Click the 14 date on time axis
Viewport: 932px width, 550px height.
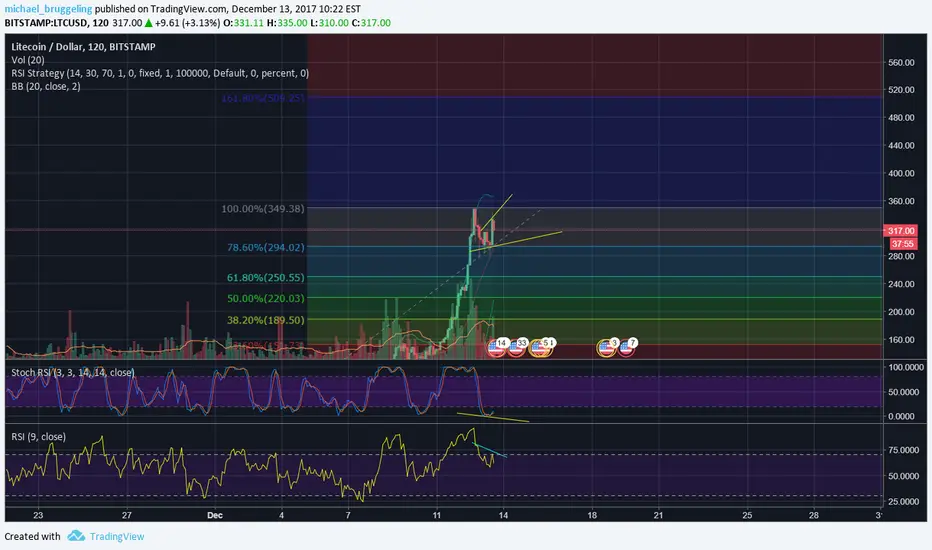[503, 515]
